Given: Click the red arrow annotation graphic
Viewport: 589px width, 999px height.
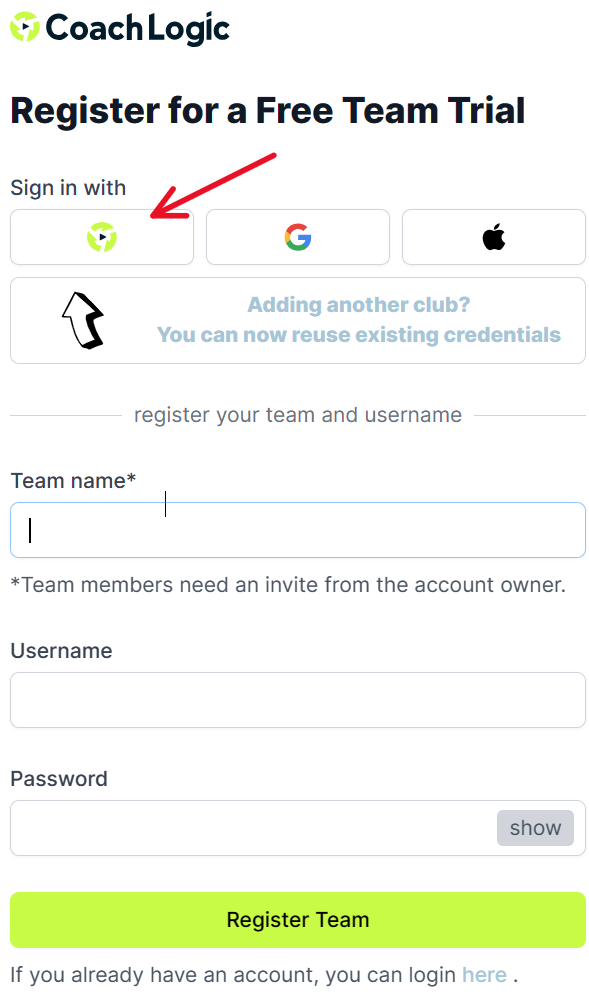Looking at the screenshot, I should (214, 186).
